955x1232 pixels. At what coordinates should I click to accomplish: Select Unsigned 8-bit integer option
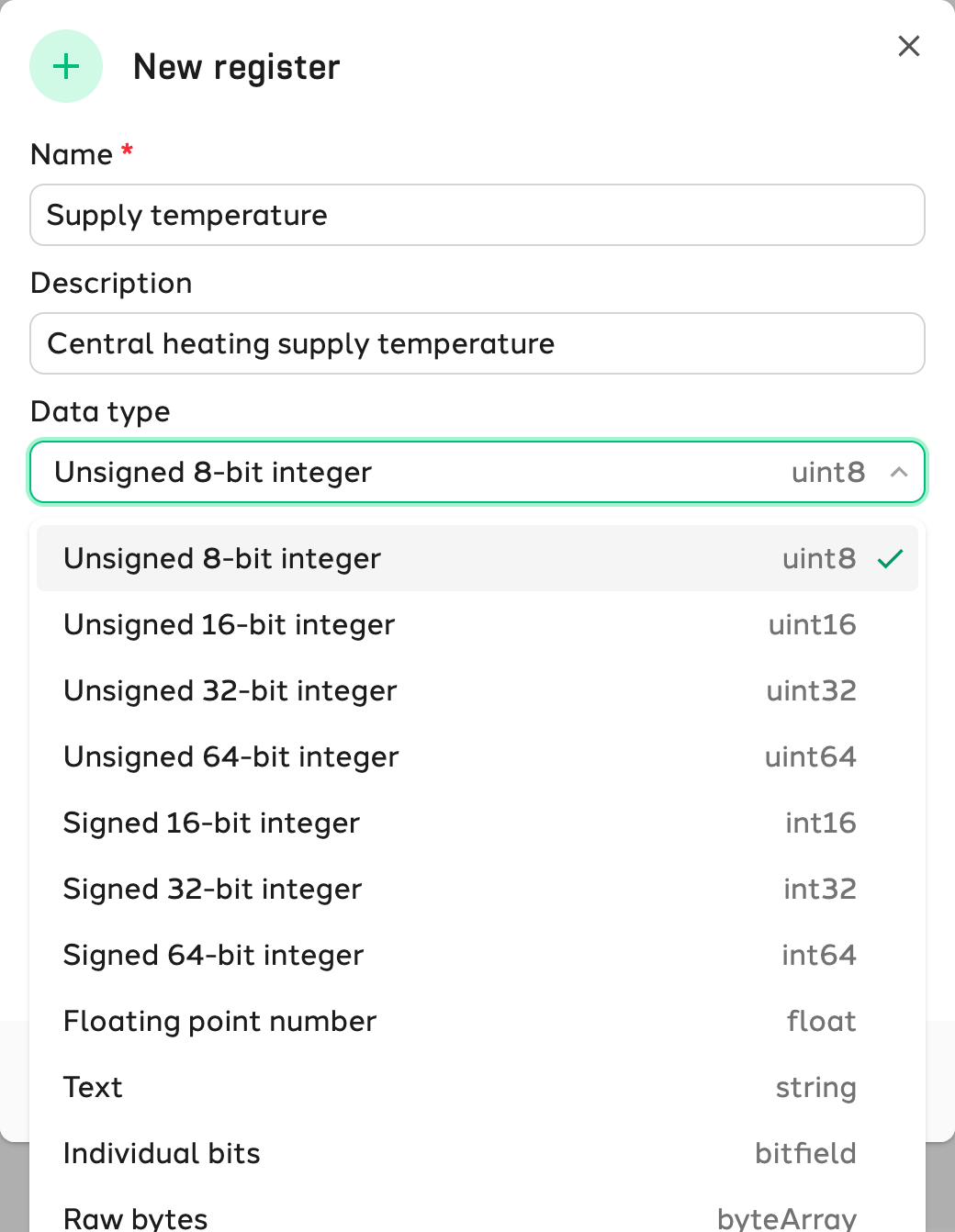click(477, 558)
